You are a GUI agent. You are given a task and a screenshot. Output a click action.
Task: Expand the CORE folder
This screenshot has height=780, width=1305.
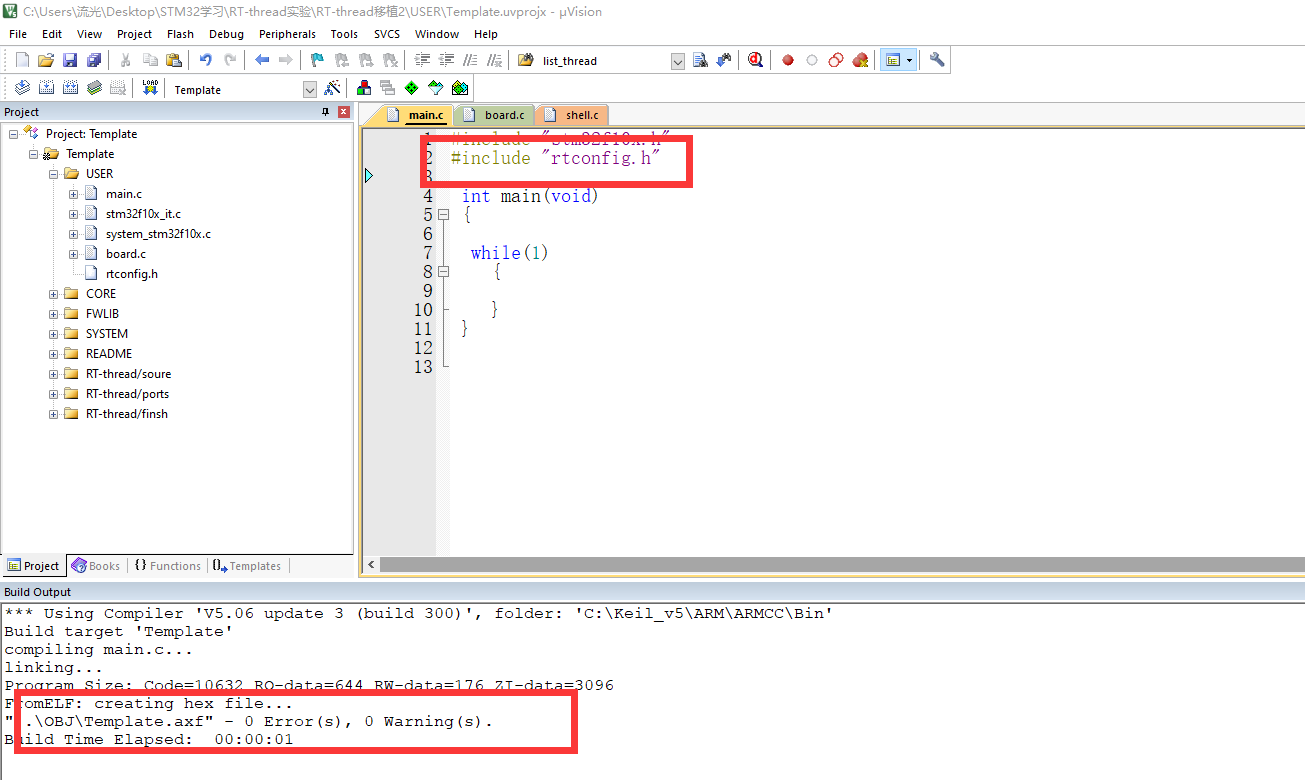pyautogui.click(x=54, y=294)
